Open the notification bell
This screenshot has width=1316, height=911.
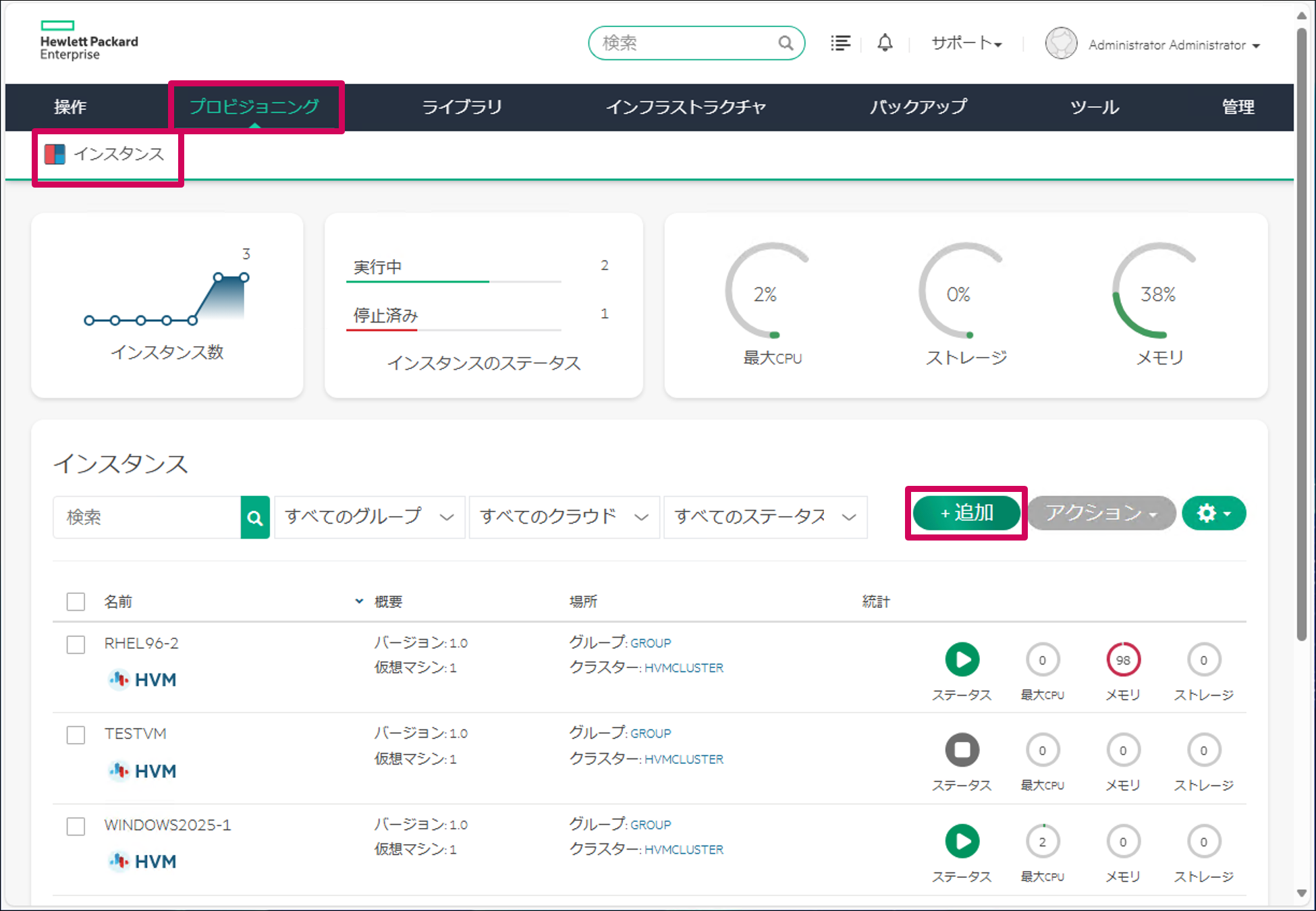(885, 43)
